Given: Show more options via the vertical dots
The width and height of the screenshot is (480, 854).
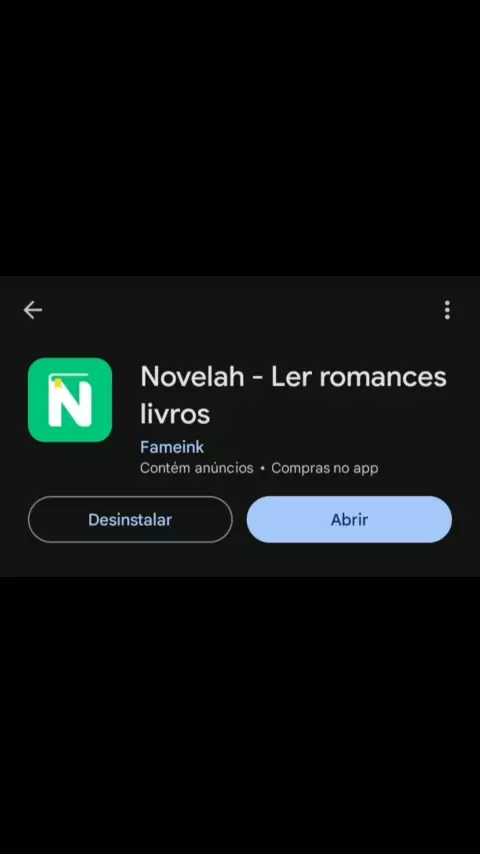Looking at the screenshot, I should 447,310.
